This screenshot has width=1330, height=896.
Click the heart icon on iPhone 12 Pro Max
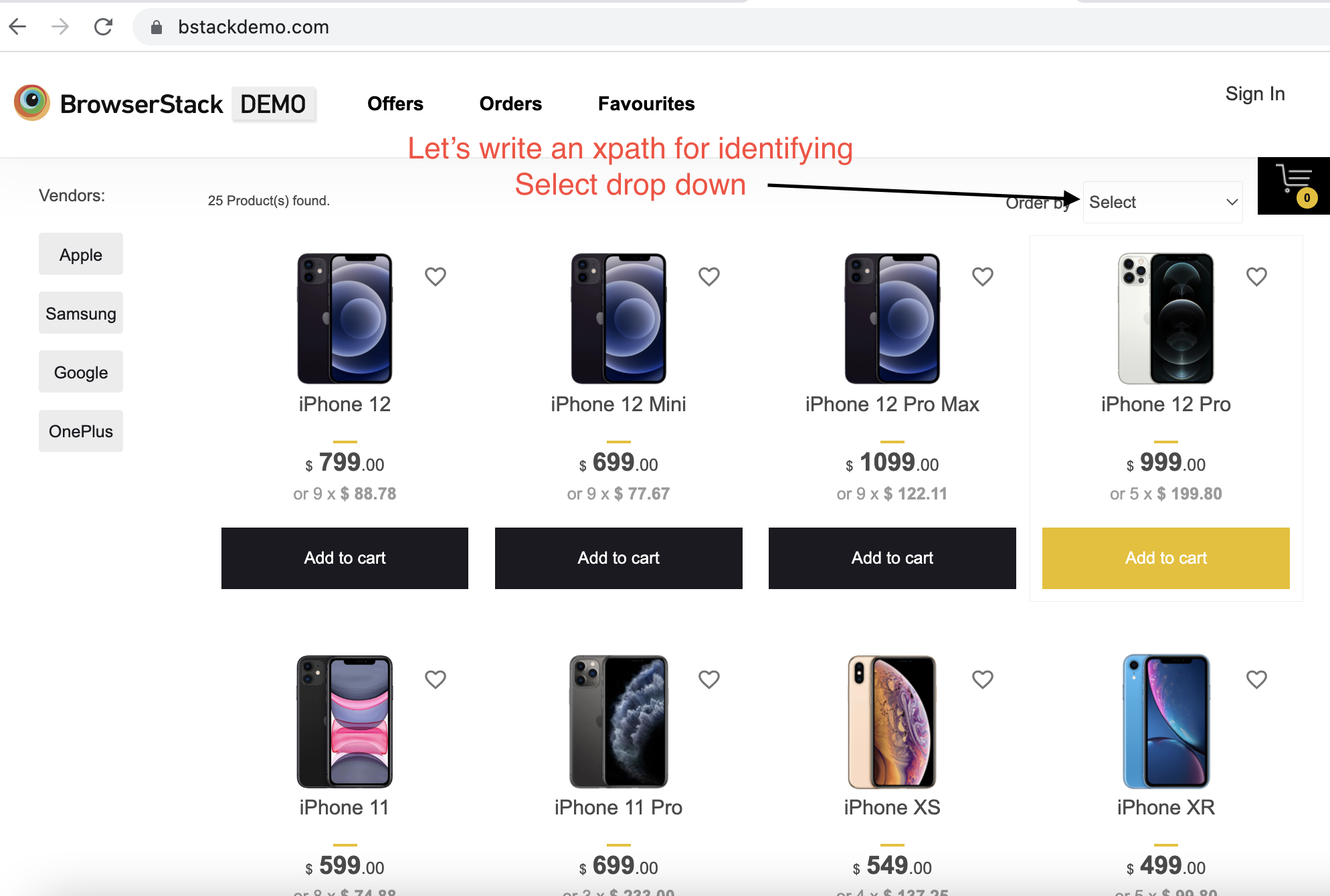982,277
